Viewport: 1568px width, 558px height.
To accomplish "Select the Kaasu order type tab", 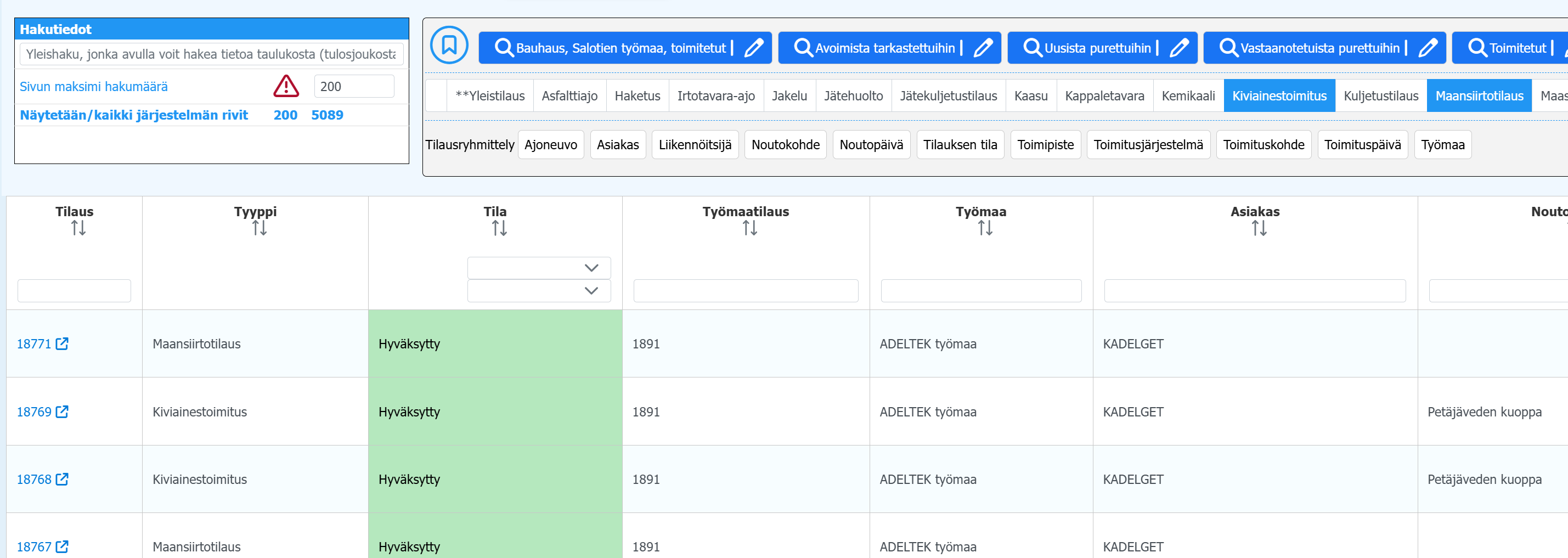I will tap(1031, 95).
